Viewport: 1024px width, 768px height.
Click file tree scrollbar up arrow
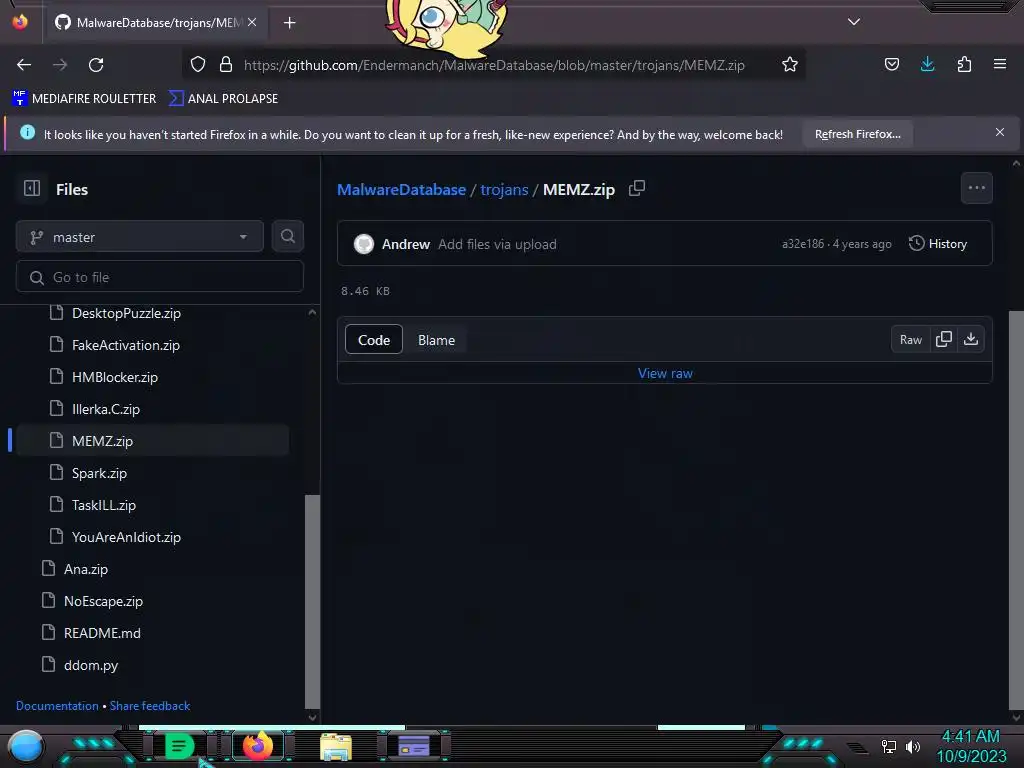tap(312, 313)
